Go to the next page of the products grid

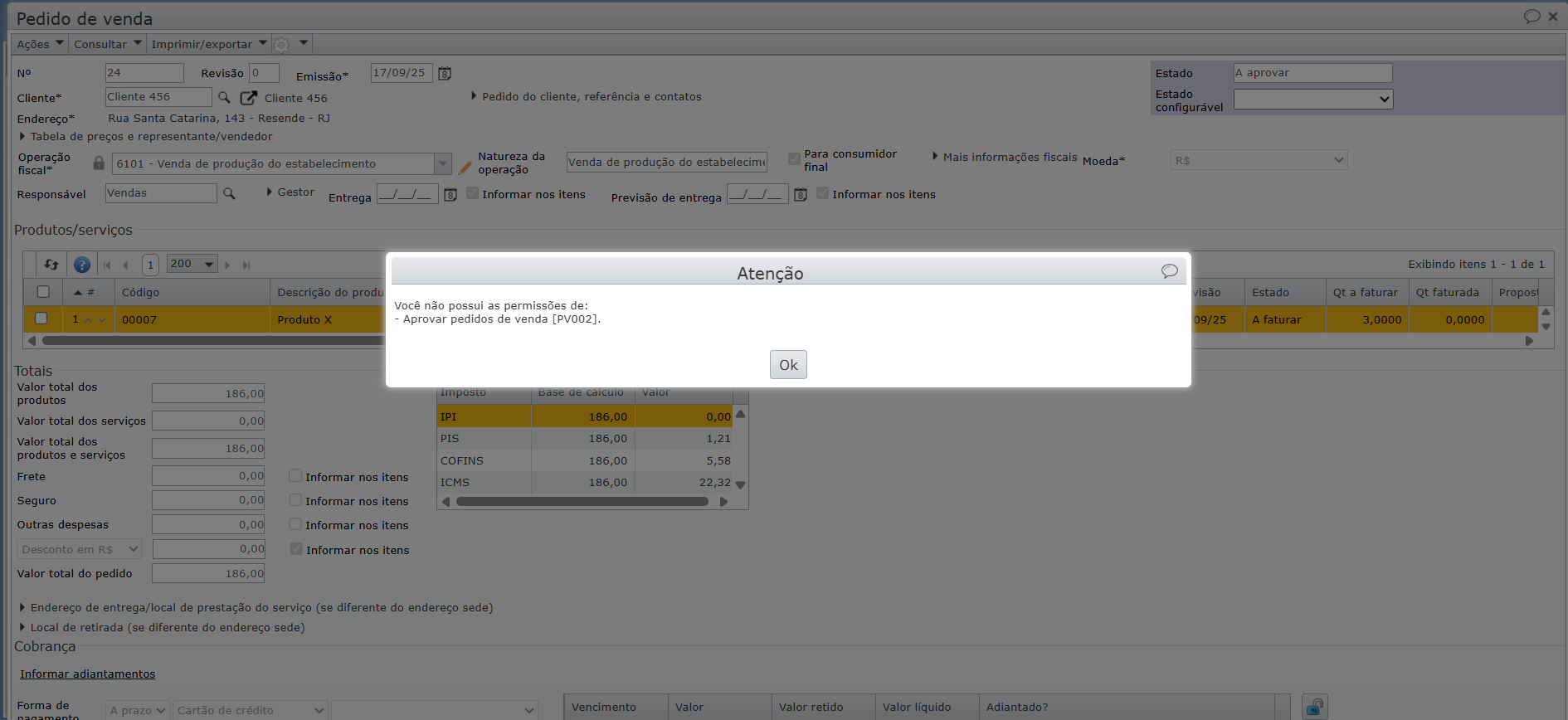[x=227, y=265]
